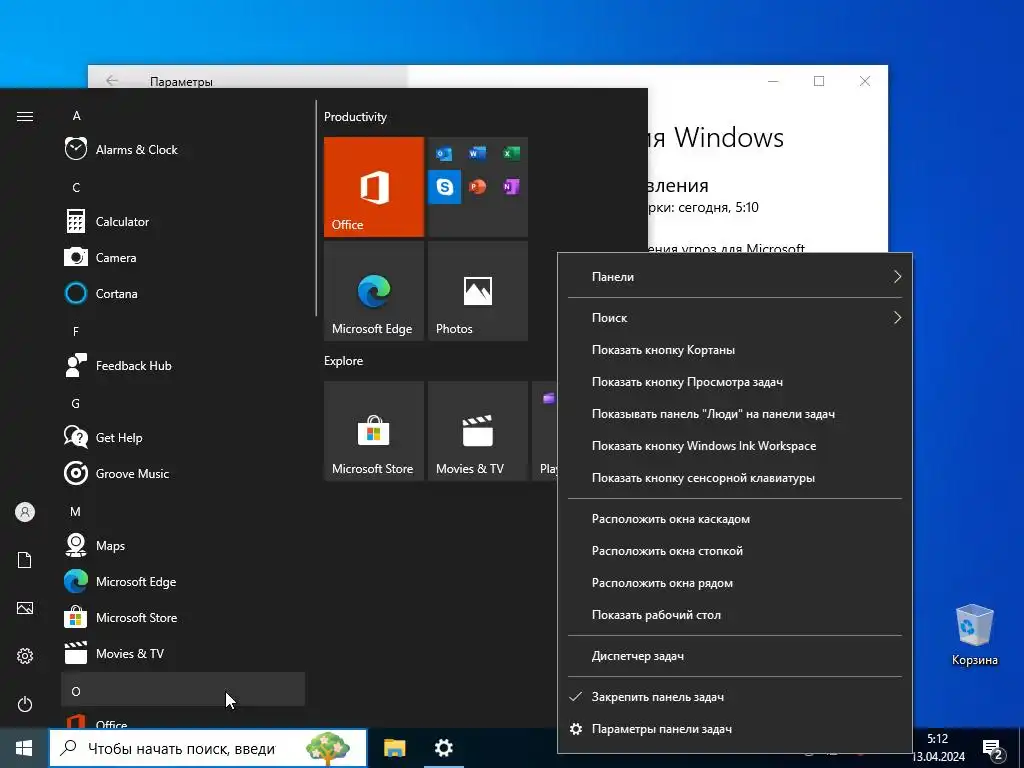Click the Explore group title

344,361
